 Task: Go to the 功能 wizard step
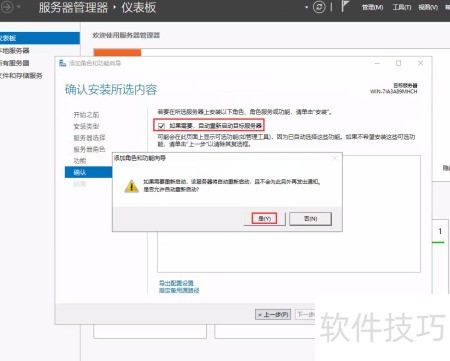click(80, 161)
